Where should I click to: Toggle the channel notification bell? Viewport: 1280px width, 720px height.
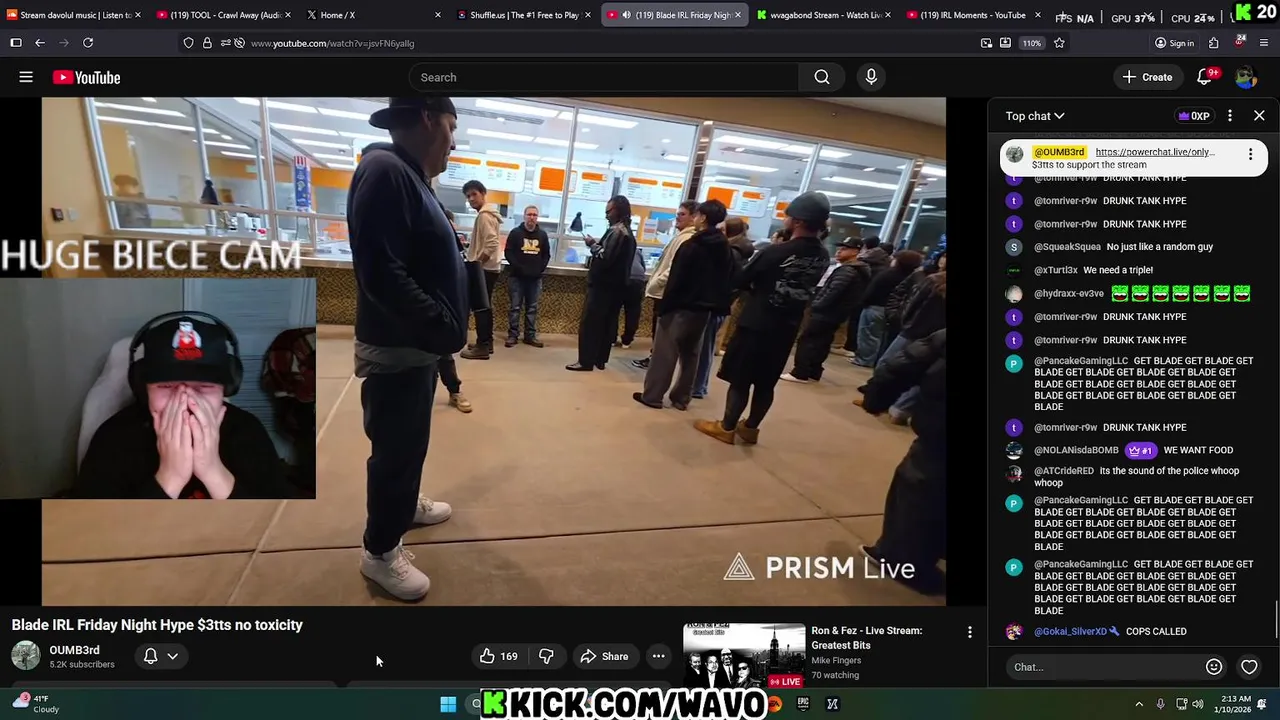150,657
